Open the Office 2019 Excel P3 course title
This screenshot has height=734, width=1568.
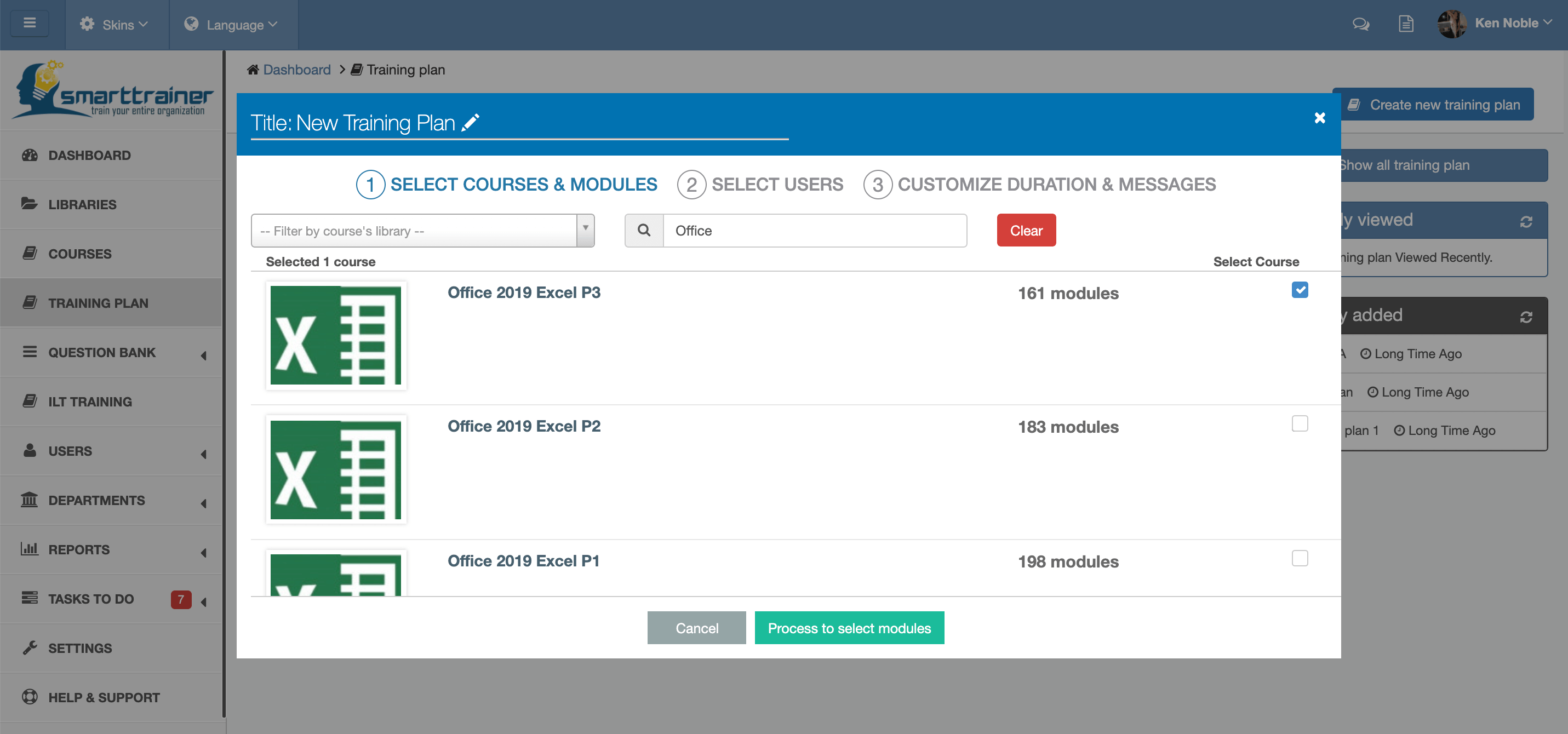[x=524, y=293]
